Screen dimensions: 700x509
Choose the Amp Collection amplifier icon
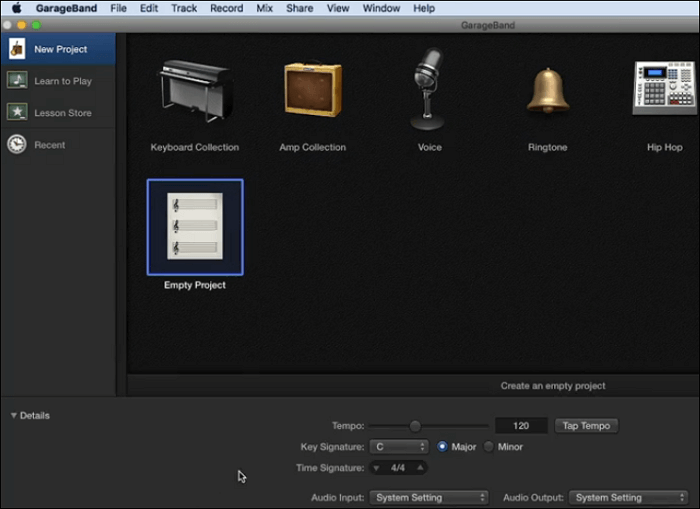coord(313,89)
